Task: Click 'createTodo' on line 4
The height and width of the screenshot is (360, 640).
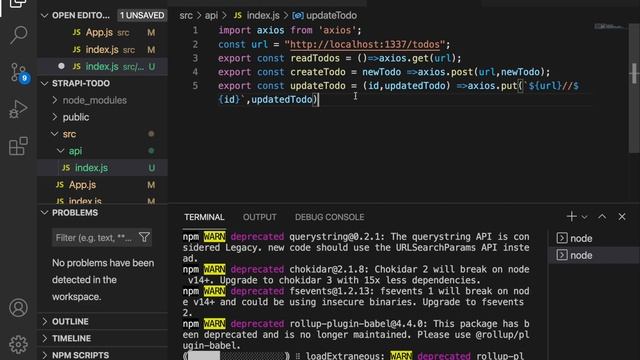Action: click(317, 72)
